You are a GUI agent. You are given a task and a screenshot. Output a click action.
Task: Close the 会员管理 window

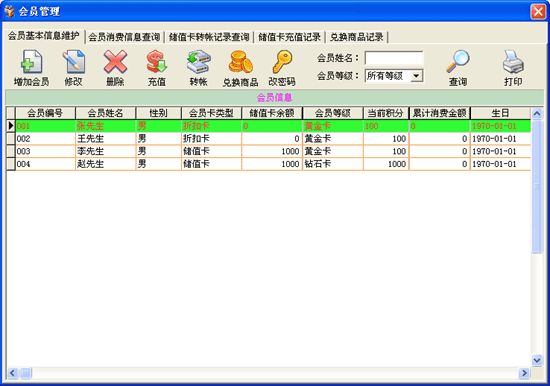tap(538, 12)
